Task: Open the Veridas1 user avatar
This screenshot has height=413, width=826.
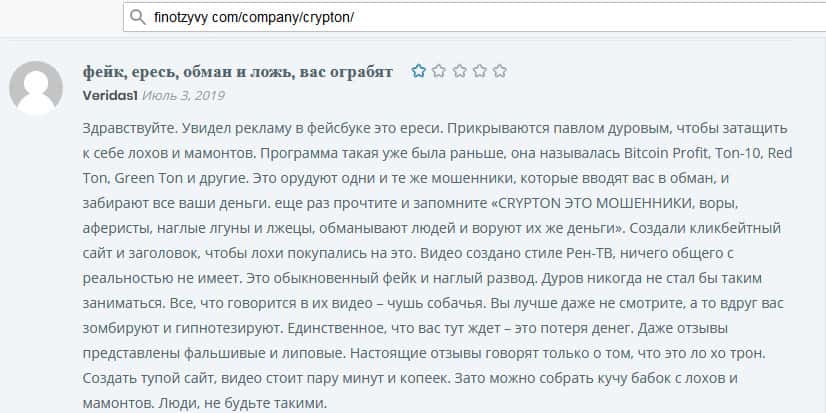Action: pos(36,88)
